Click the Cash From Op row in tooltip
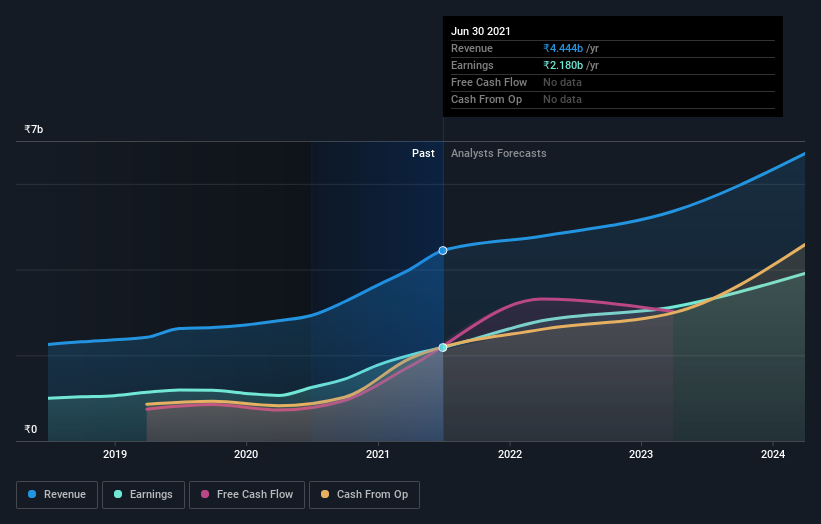Image resolution: width=821 pixels, height=524 pixels. [613, 99]
